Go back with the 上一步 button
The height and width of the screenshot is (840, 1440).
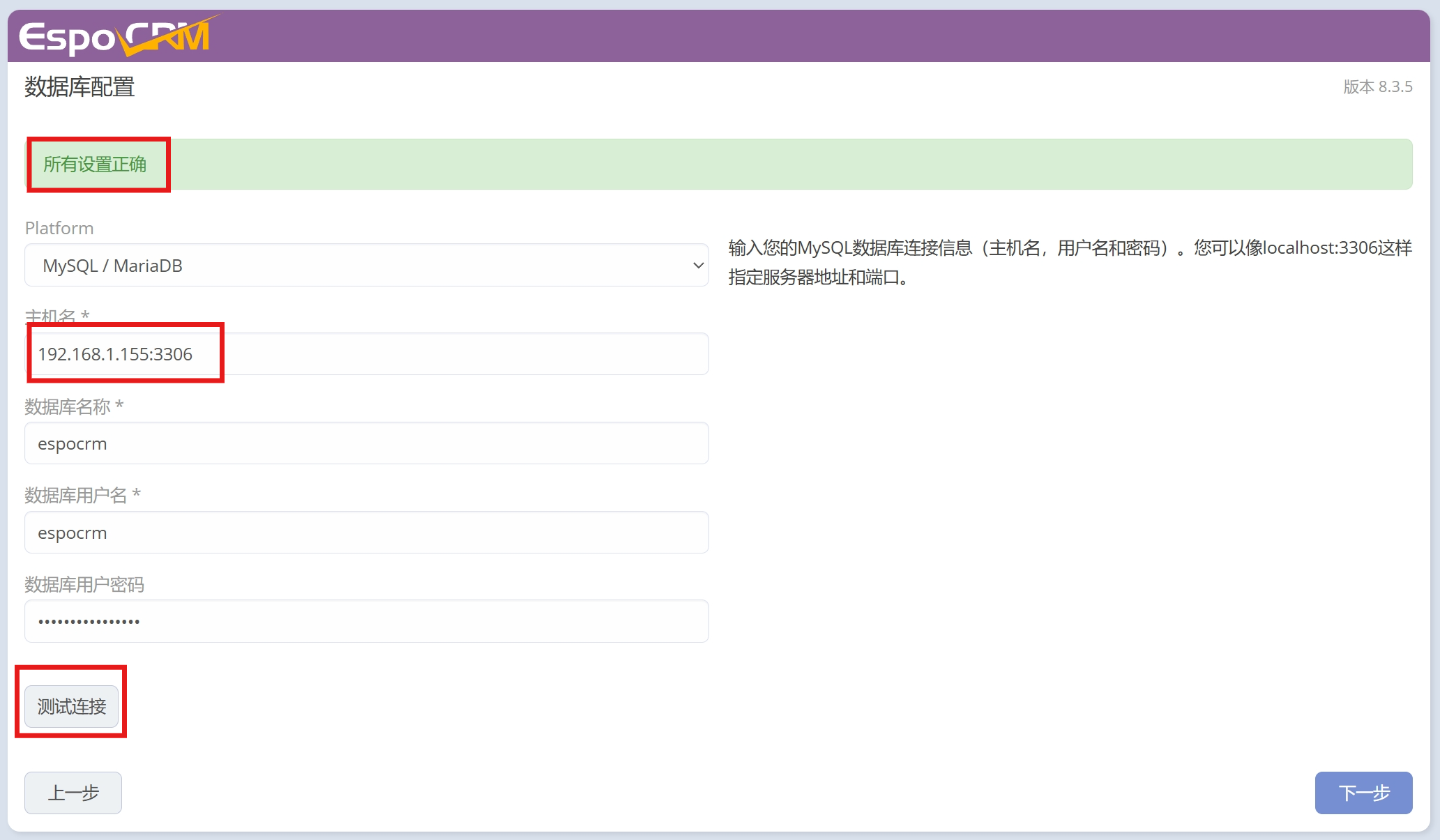tap(73, 793)
